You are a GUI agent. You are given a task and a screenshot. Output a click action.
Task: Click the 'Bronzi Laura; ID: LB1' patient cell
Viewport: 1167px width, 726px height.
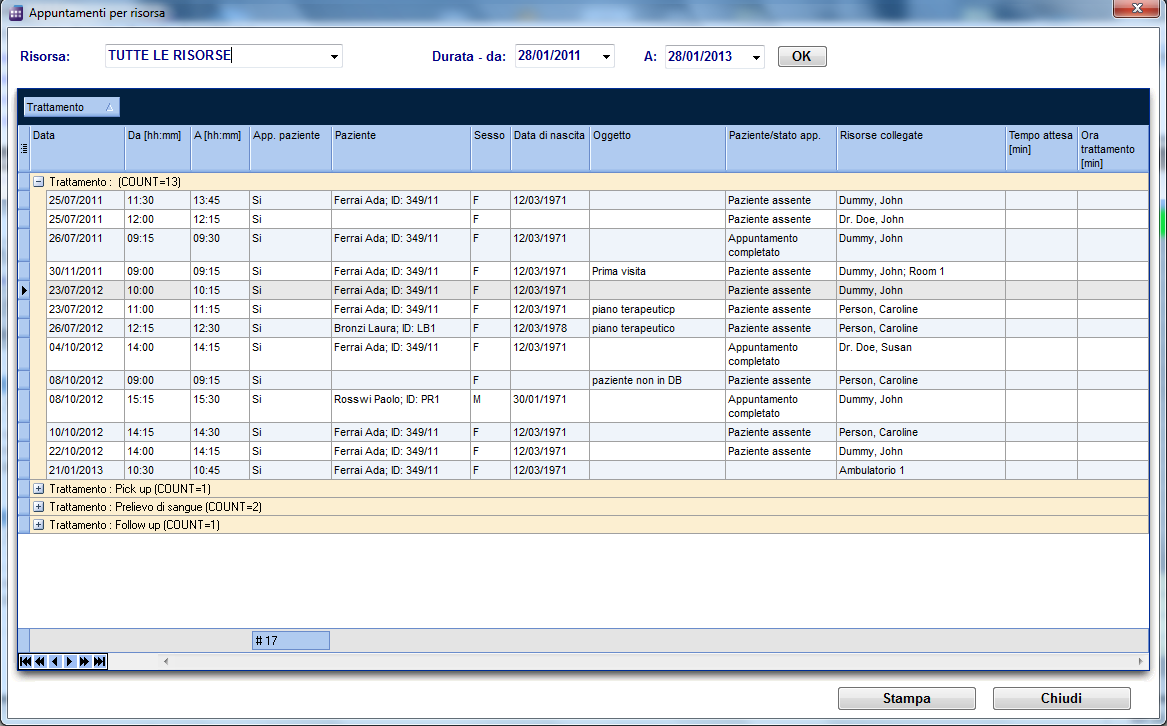401,328
